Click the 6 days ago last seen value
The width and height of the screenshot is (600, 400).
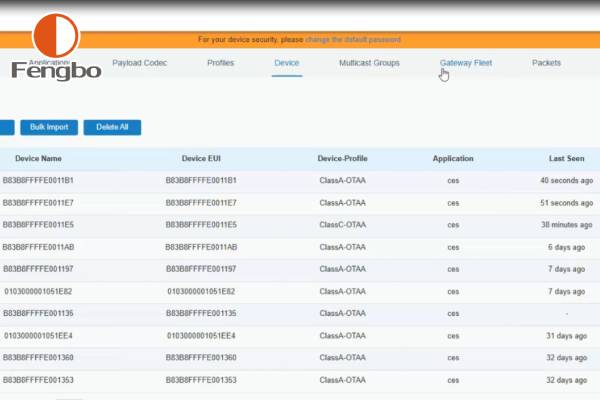(x=566, y=247)
